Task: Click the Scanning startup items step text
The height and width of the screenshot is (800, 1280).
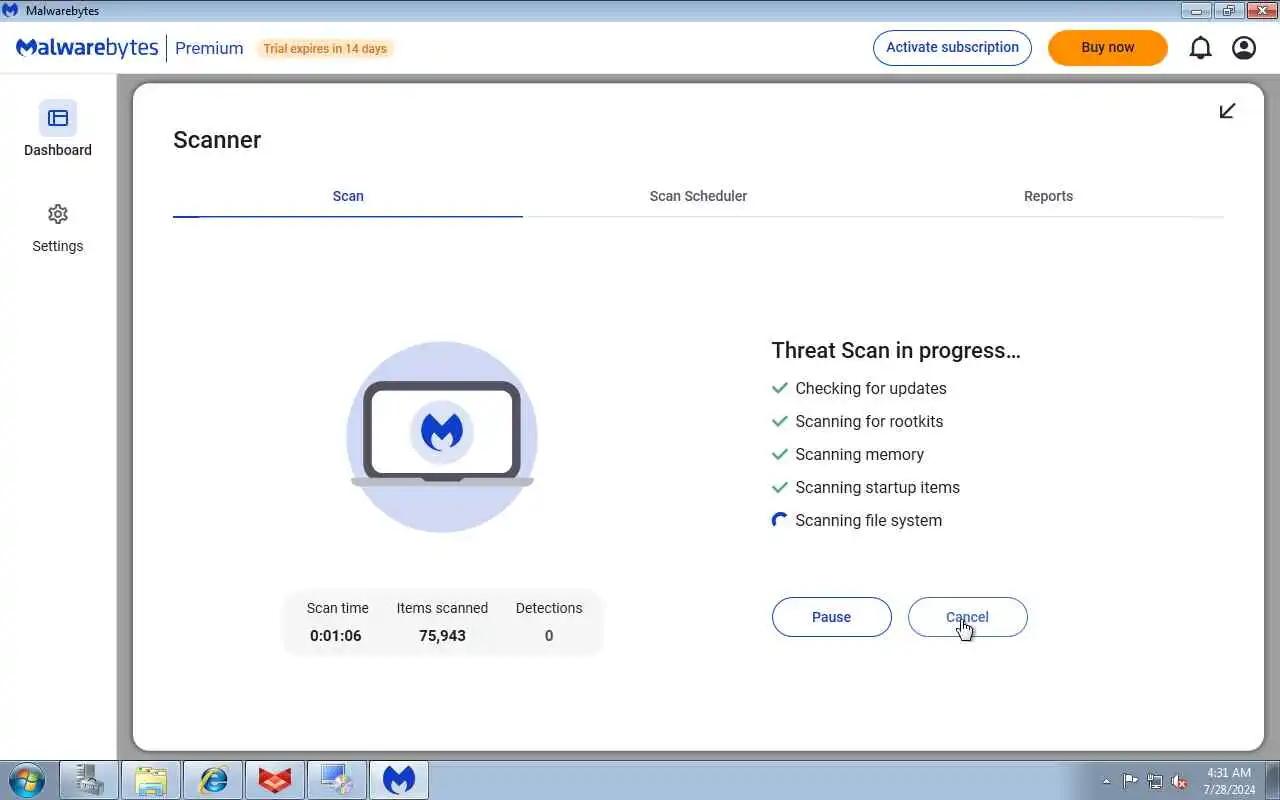Action: [877, 487]
